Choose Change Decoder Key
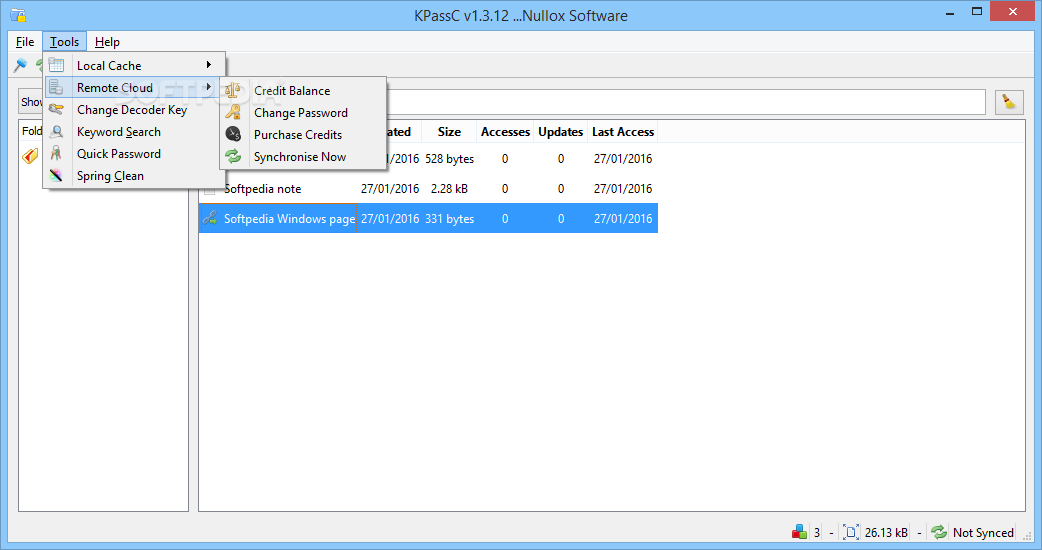 (x=135, y=110)
